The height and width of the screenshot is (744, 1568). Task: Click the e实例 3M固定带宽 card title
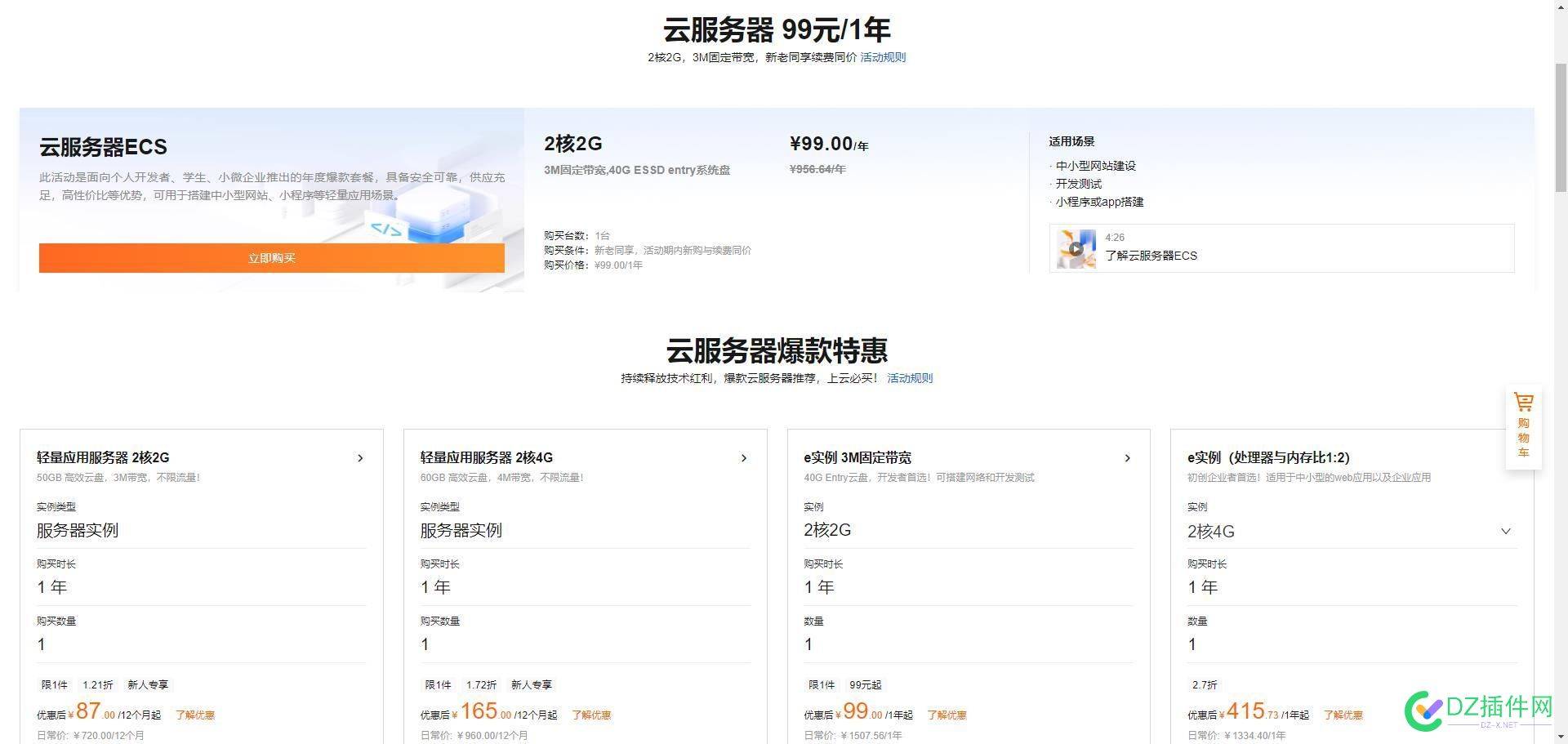(857, 457)
